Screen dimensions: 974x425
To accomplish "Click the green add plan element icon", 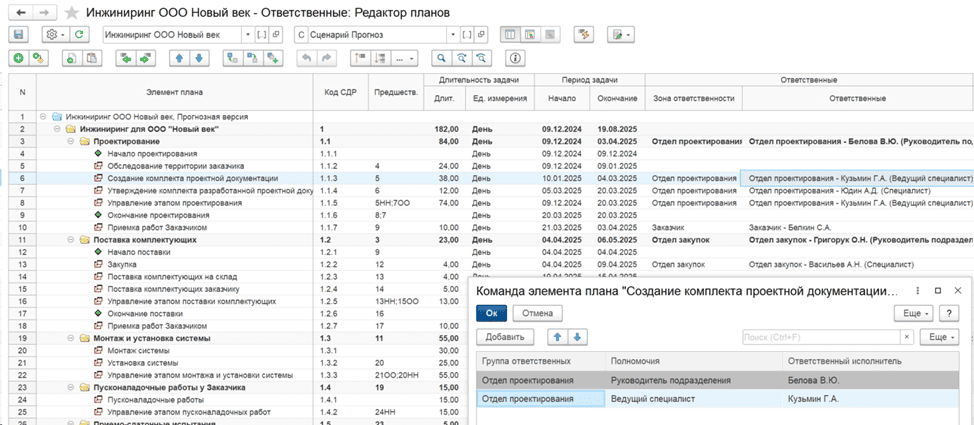I will (x=18, y=58).
